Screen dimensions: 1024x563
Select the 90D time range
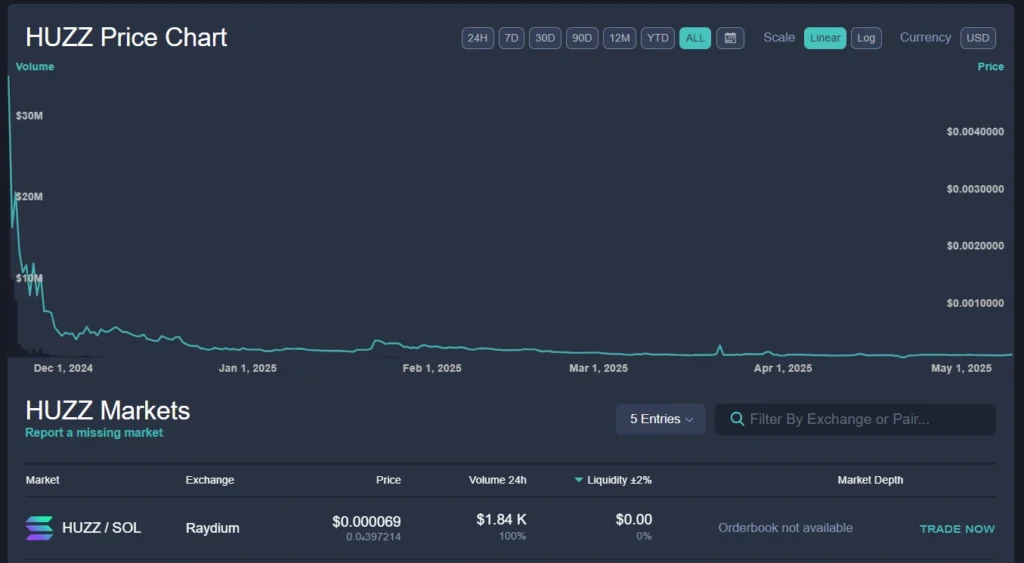click(x=582, y=38)
